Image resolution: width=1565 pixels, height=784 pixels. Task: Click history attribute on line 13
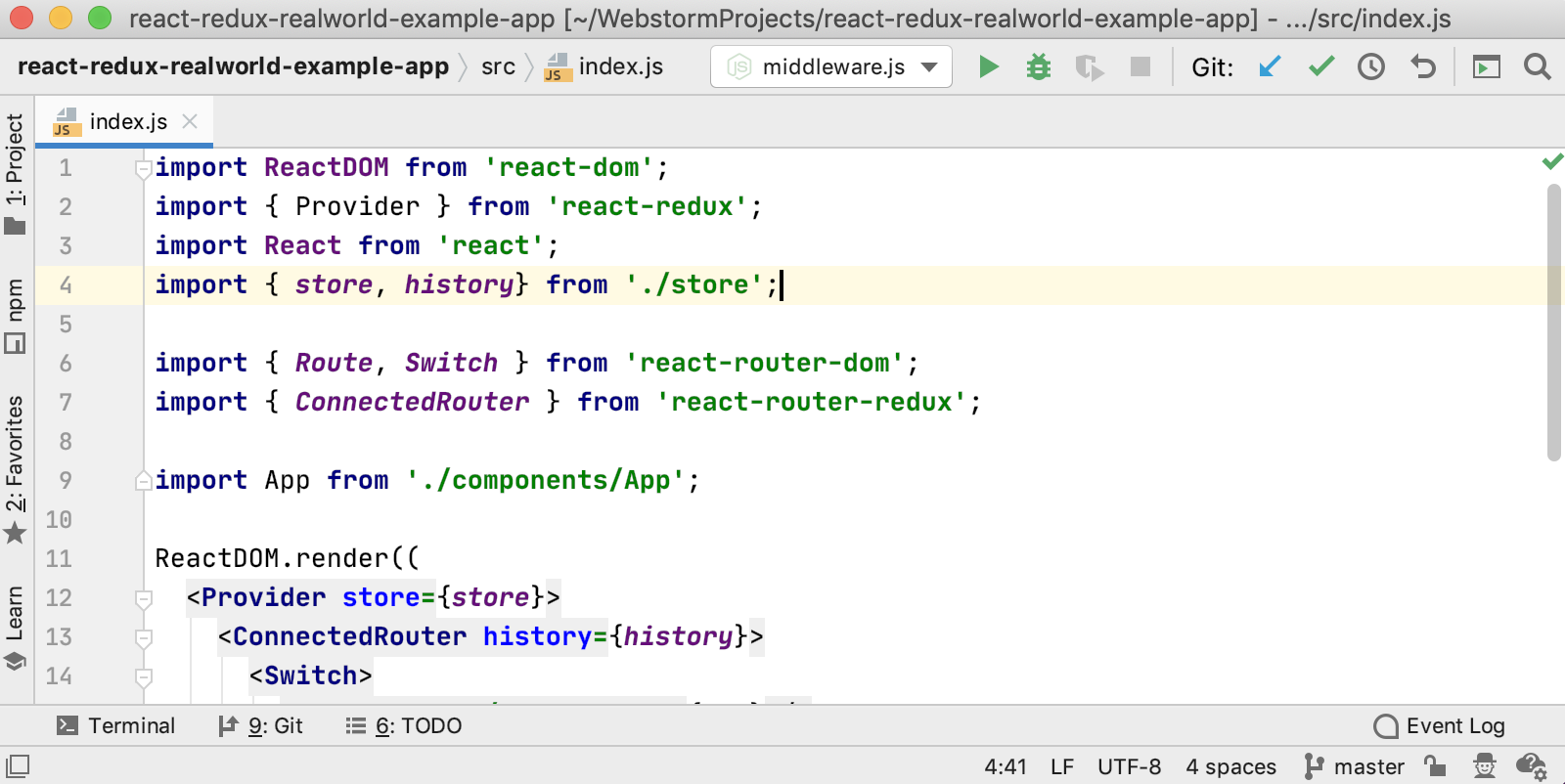(537, 636)
